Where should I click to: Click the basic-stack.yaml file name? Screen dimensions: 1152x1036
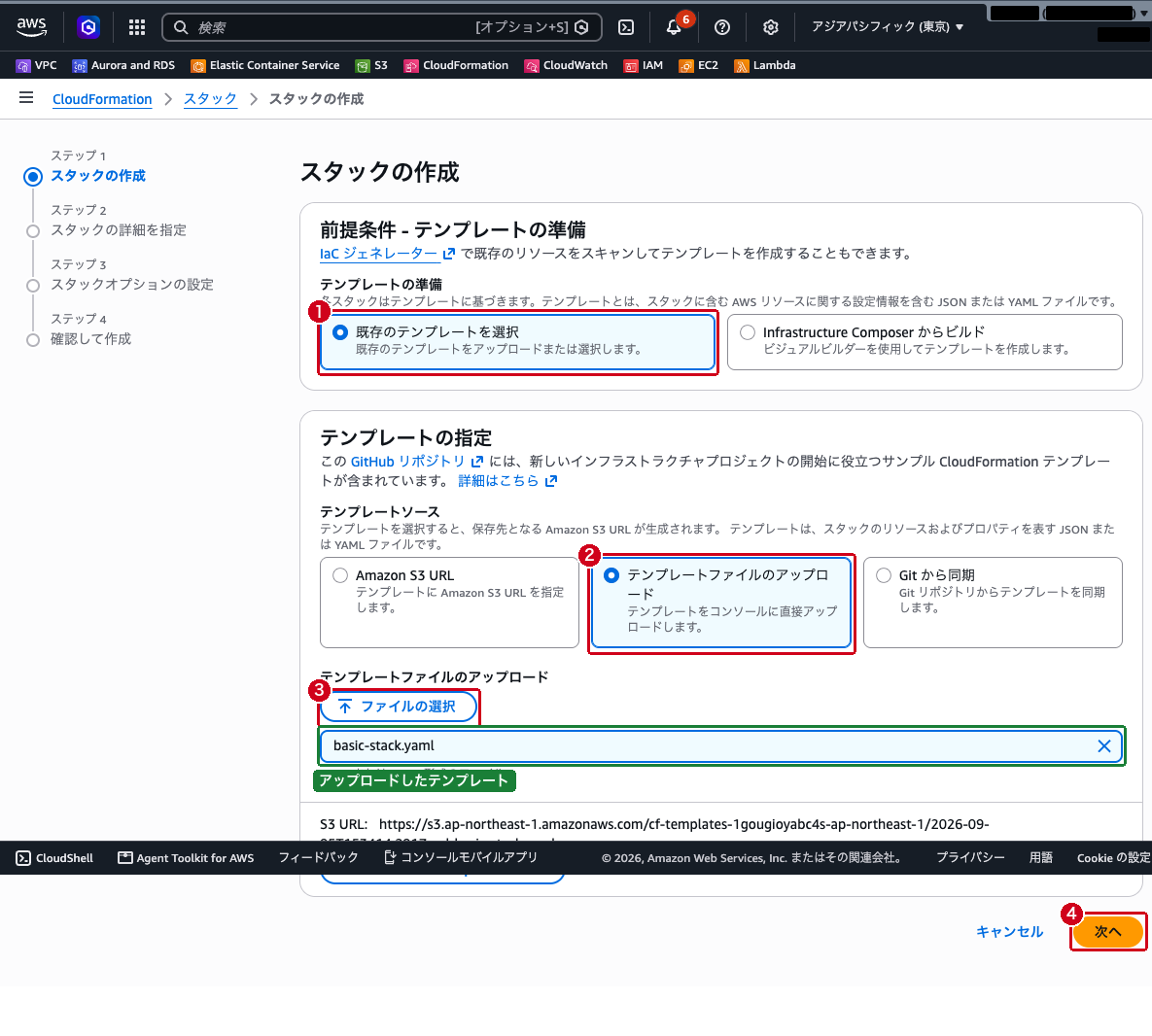(x=383, y=746)
